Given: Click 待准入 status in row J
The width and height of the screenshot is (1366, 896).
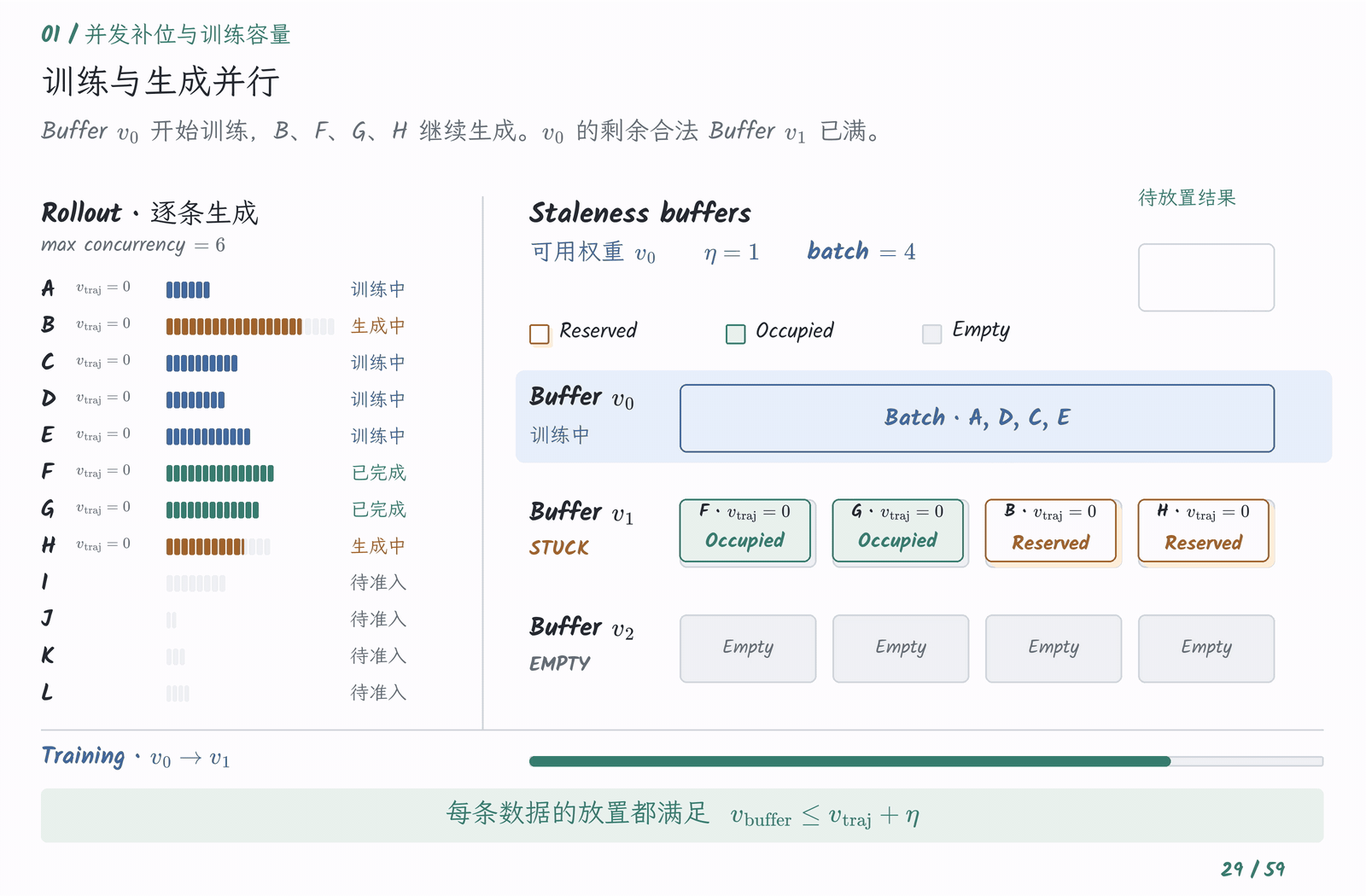Looking at the screenshot, I should tap(378, 620).
